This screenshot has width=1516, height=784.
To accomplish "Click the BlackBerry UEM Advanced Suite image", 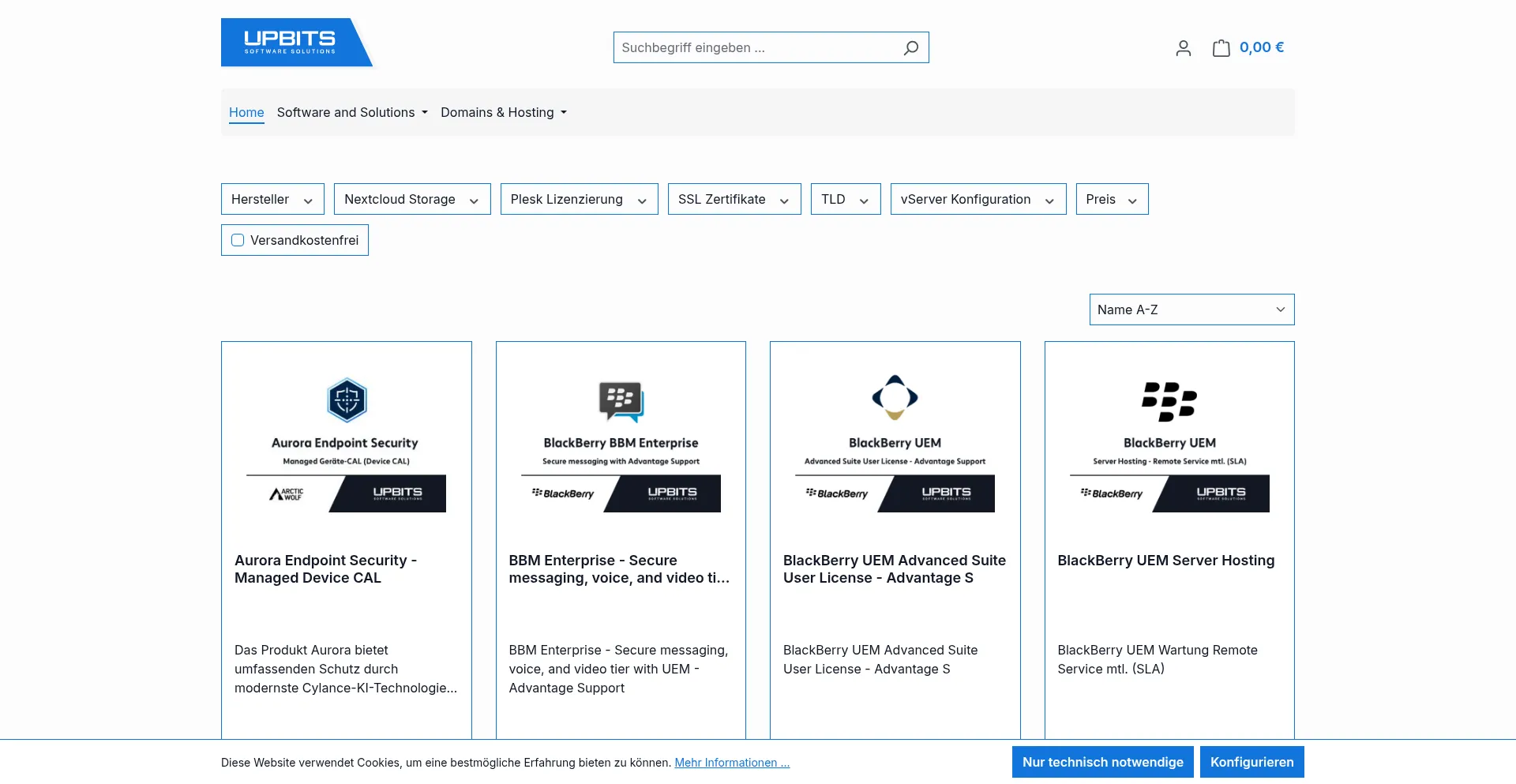I will point(895,443).
